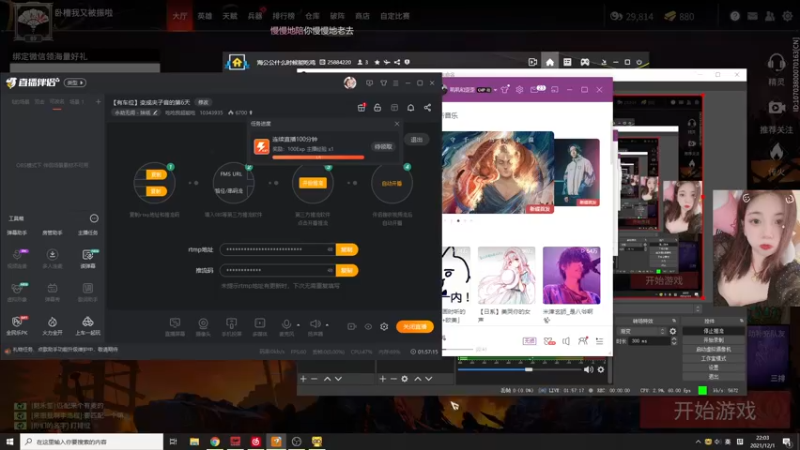Click the speaker icon in live companion toolbar
800x450 pixels.
coord(315,324)
